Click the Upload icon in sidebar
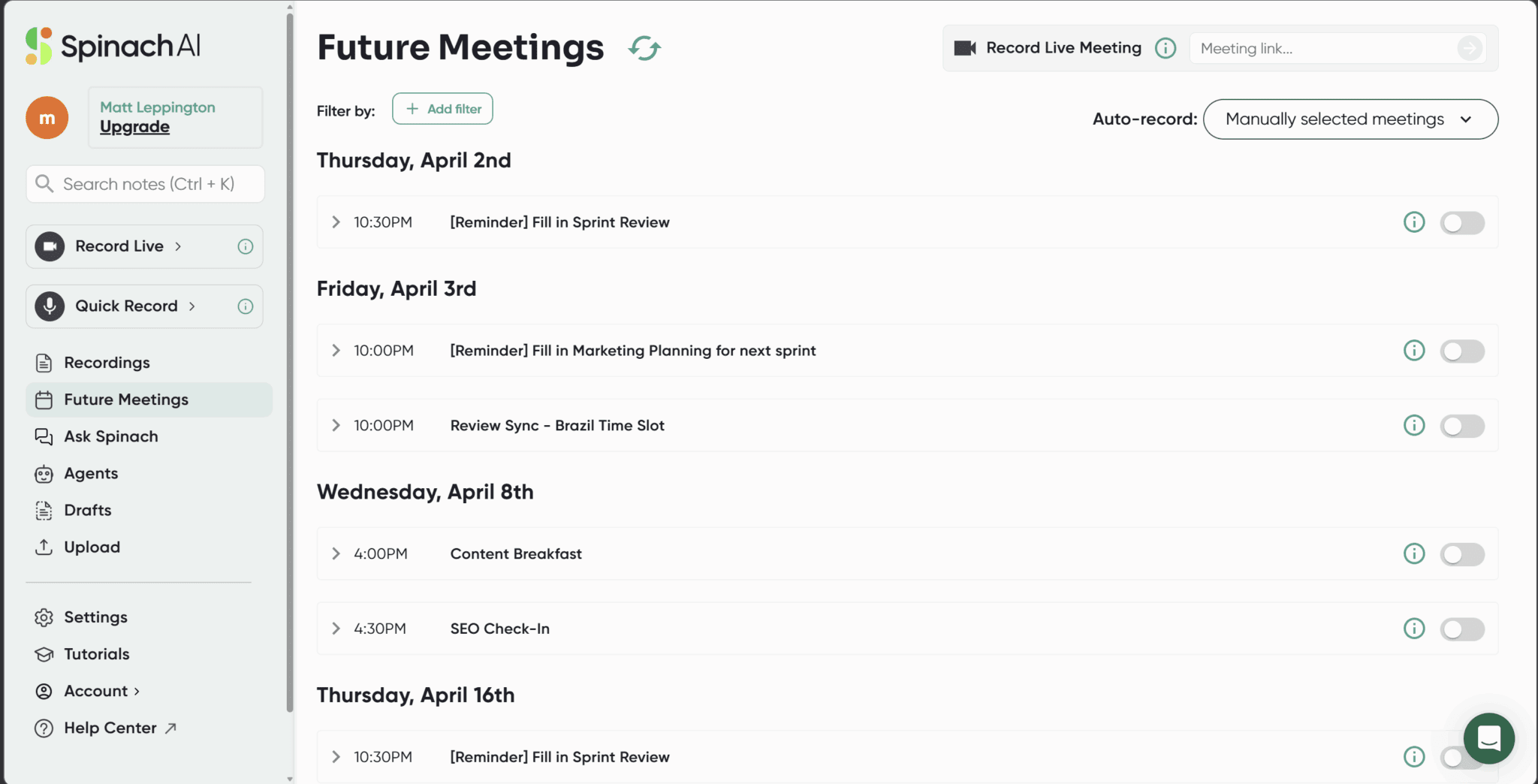This screenshot has height=784, width=1538. pos(44,547)
